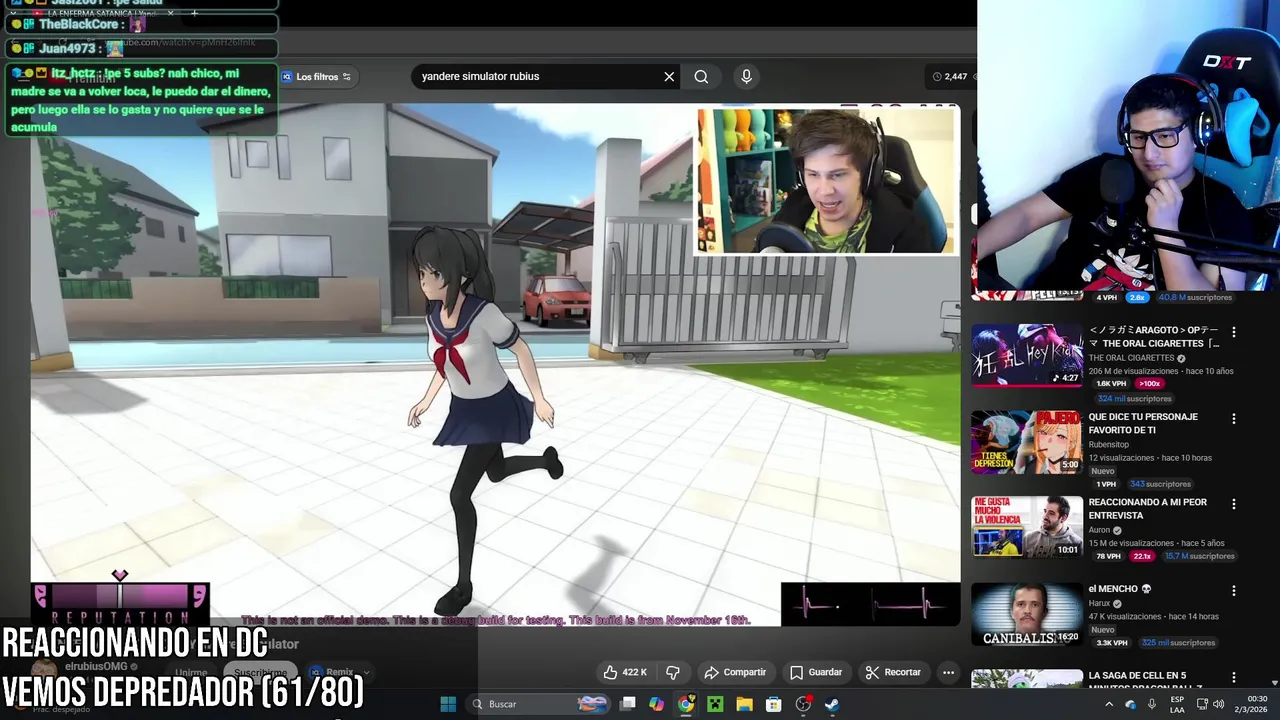Click '15,7 M suscriptores' badge

[x=1200, y=556]
